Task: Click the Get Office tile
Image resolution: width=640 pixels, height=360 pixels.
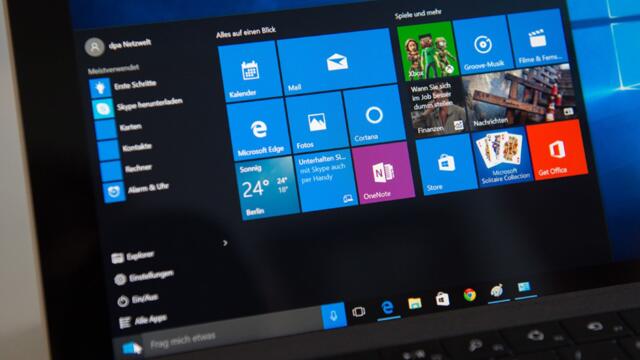Action: 557,150
